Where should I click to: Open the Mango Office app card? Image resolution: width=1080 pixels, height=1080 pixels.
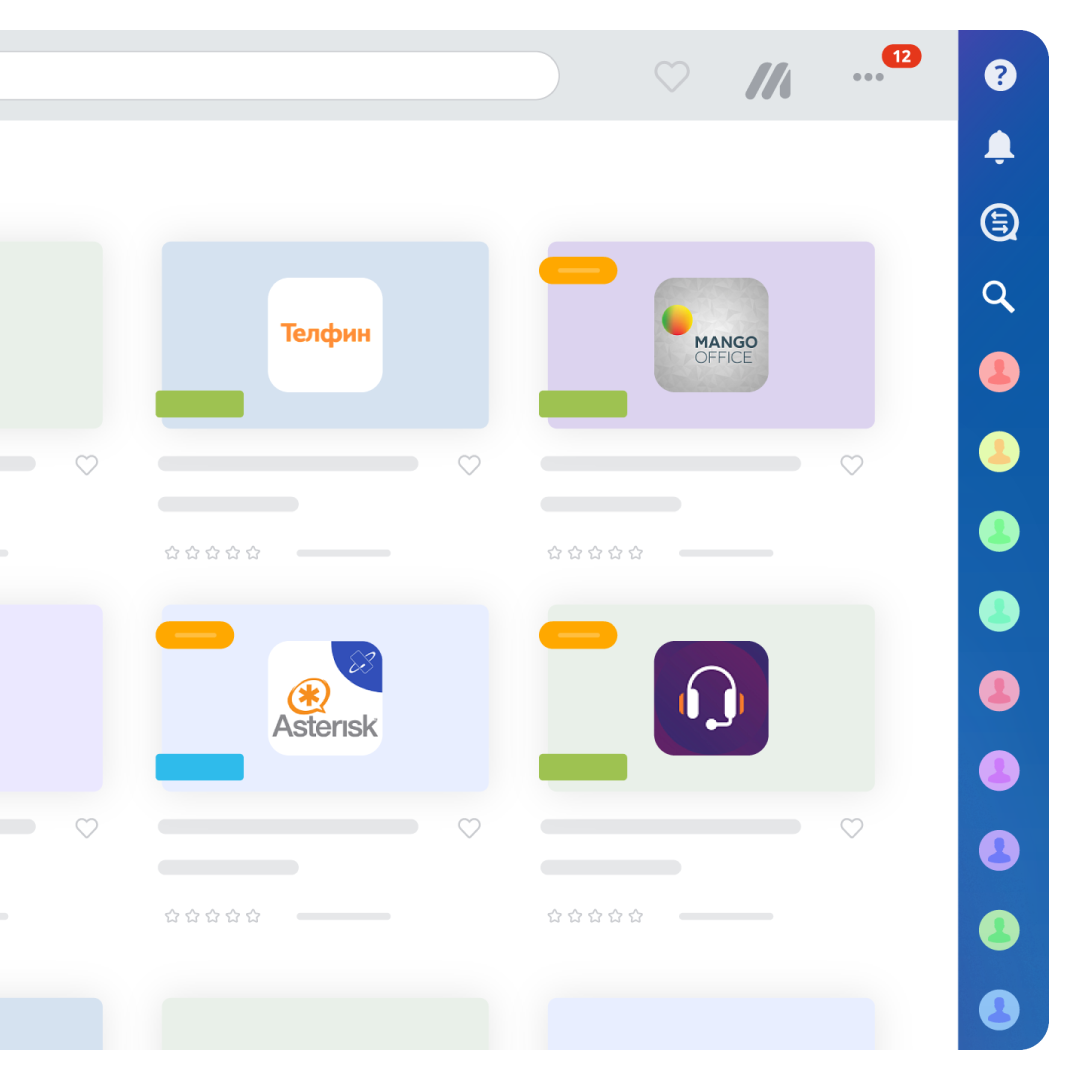pyautogui.click(x=711, y=335)
